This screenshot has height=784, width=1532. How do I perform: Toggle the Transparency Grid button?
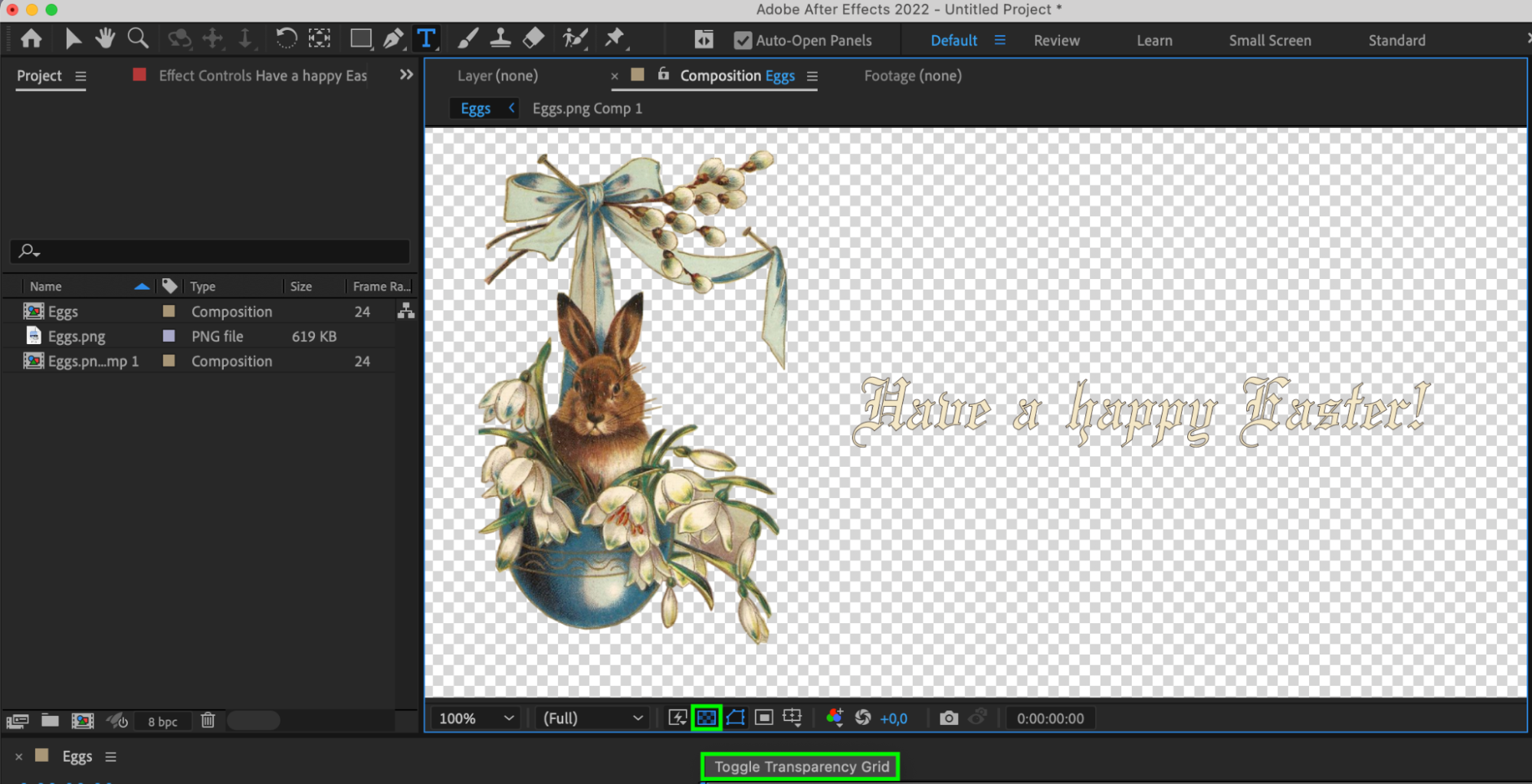(x=706, y=718)
